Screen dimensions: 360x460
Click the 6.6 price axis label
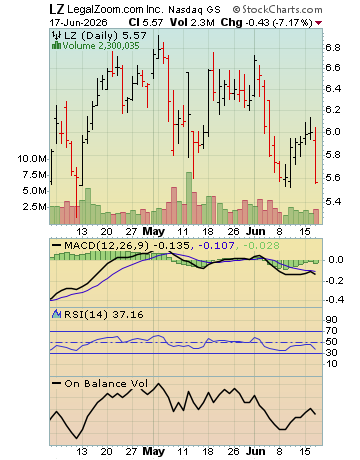click(333, 68)
